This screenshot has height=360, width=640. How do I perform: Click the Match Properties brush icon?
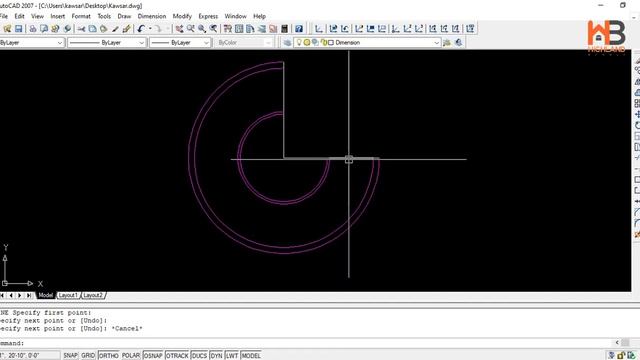point(115,29)
